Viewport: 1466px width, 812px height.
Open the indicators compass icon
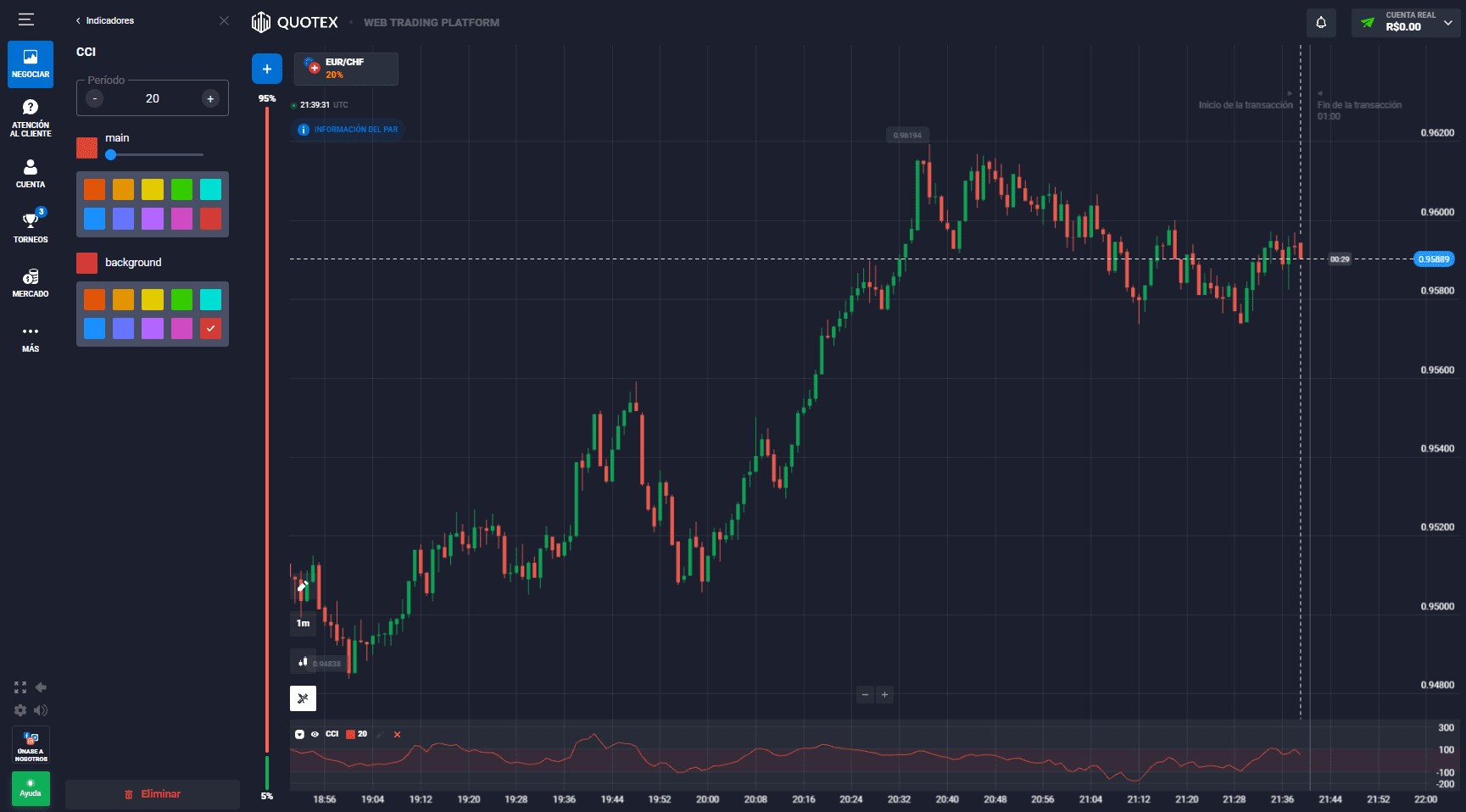(x=303, y=698)
